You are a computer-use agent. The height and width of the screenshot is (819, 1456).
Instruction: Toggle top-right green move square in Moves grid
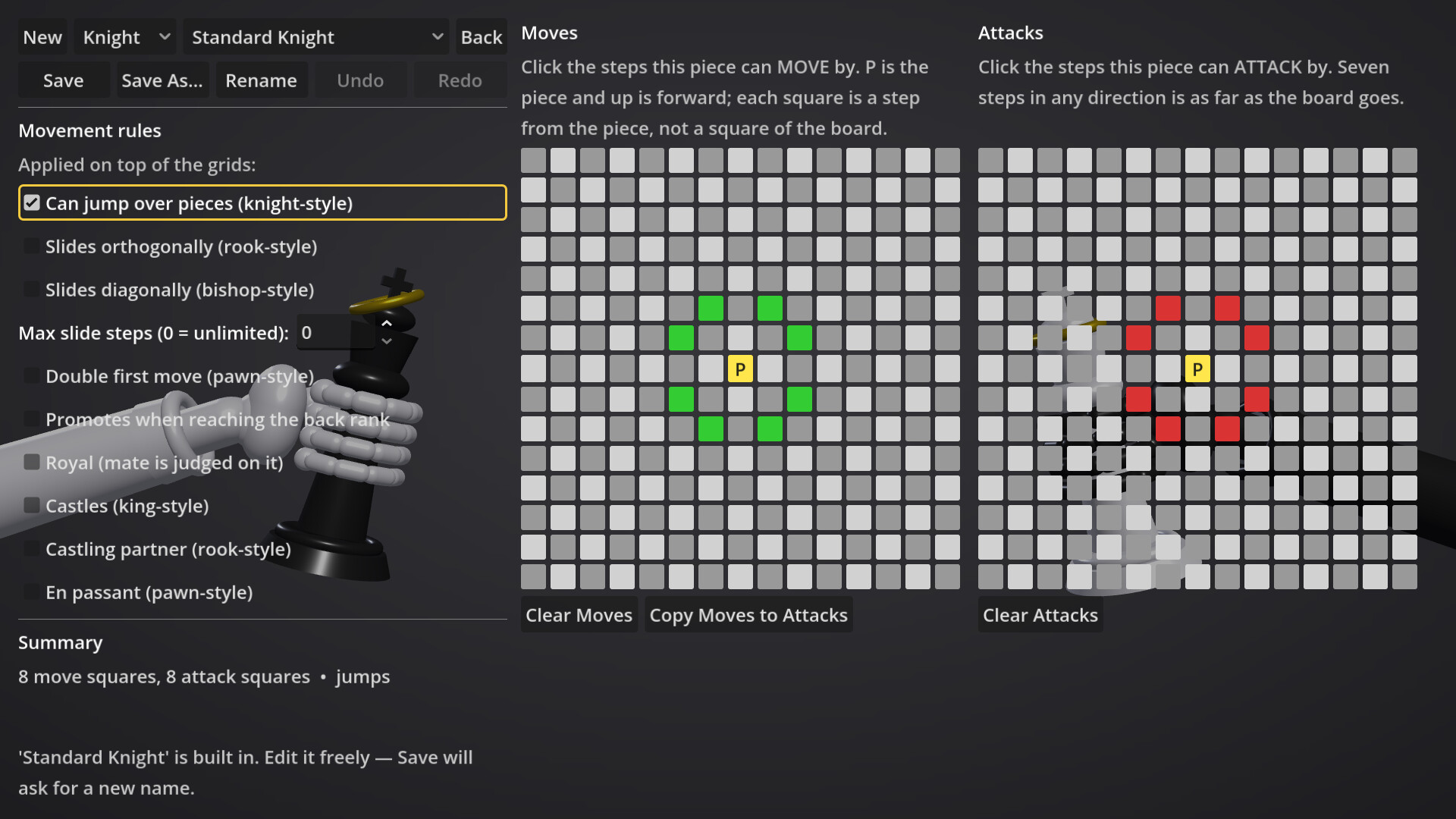point(770,309)
